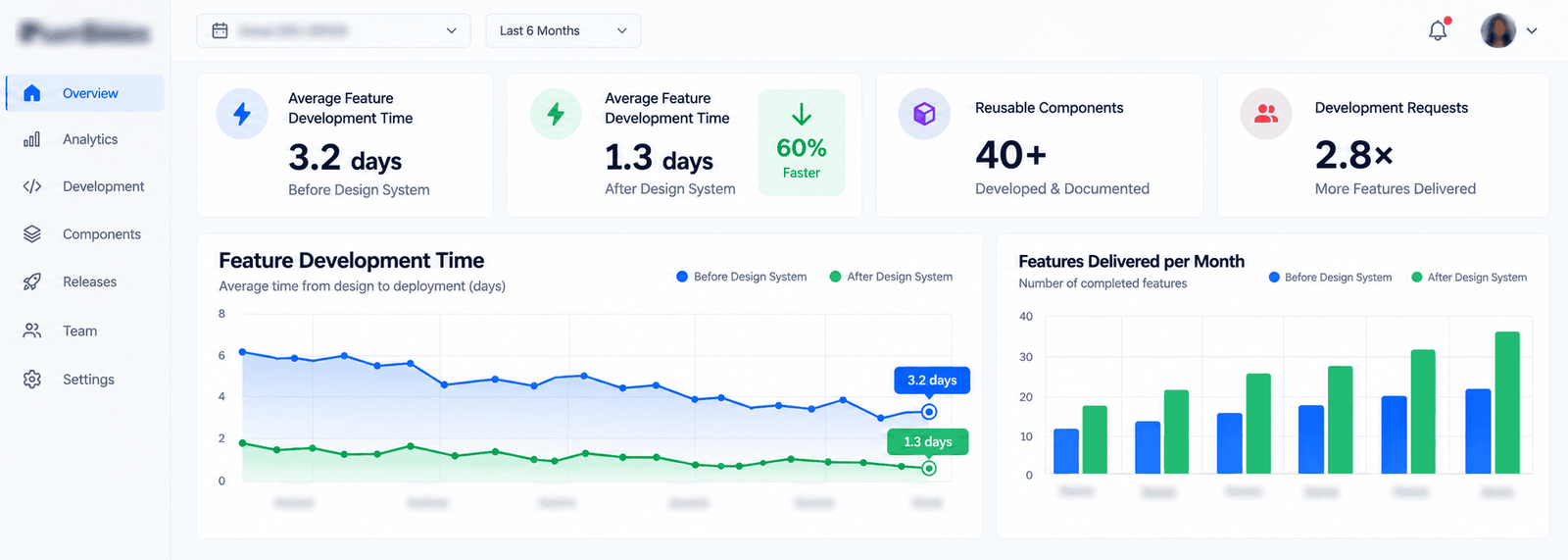Click the Features Delivered per Month title

[x=1132, y=261]
